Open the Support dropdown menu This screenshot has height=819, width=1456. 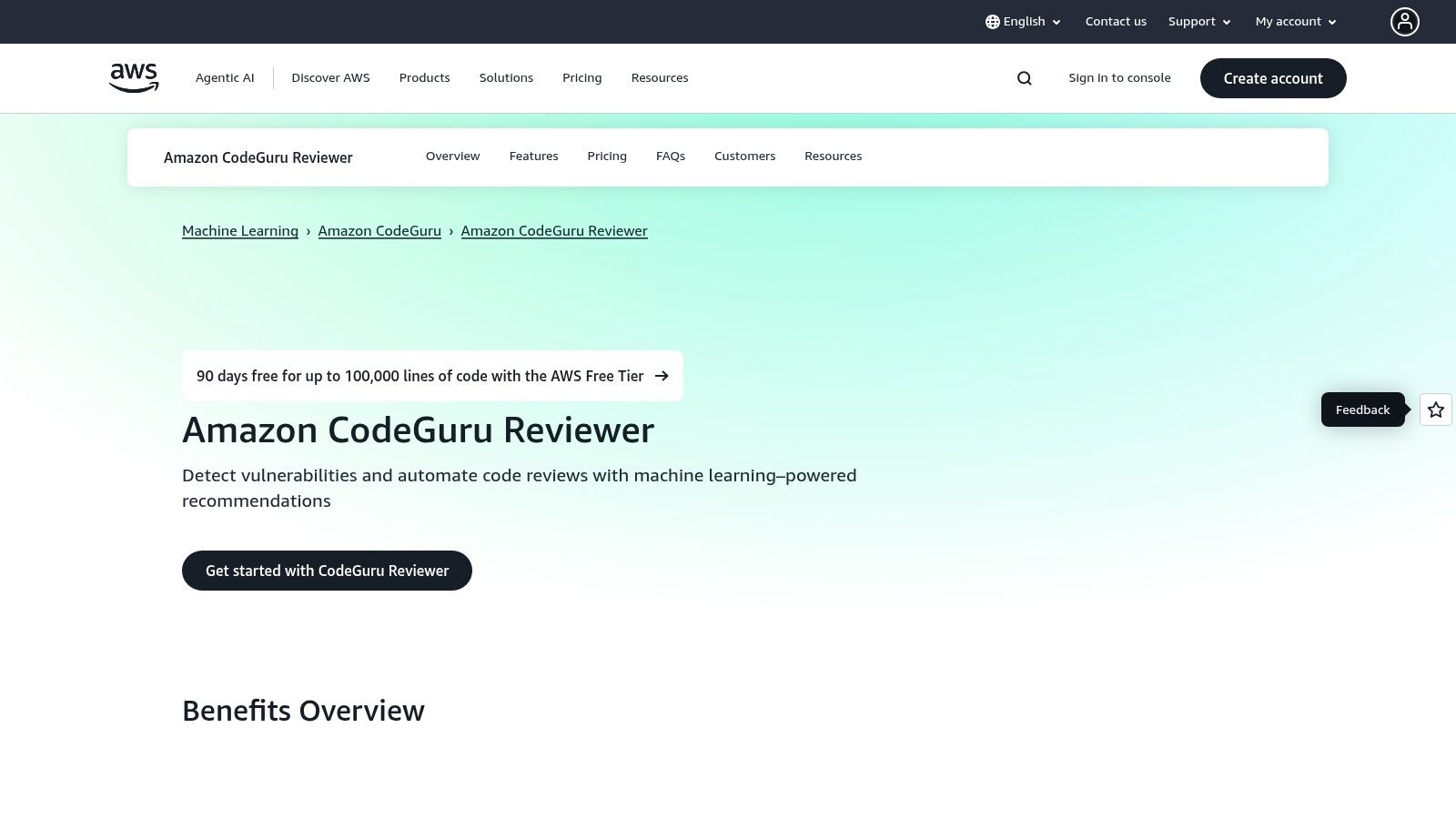click(x=1198, y=21)
